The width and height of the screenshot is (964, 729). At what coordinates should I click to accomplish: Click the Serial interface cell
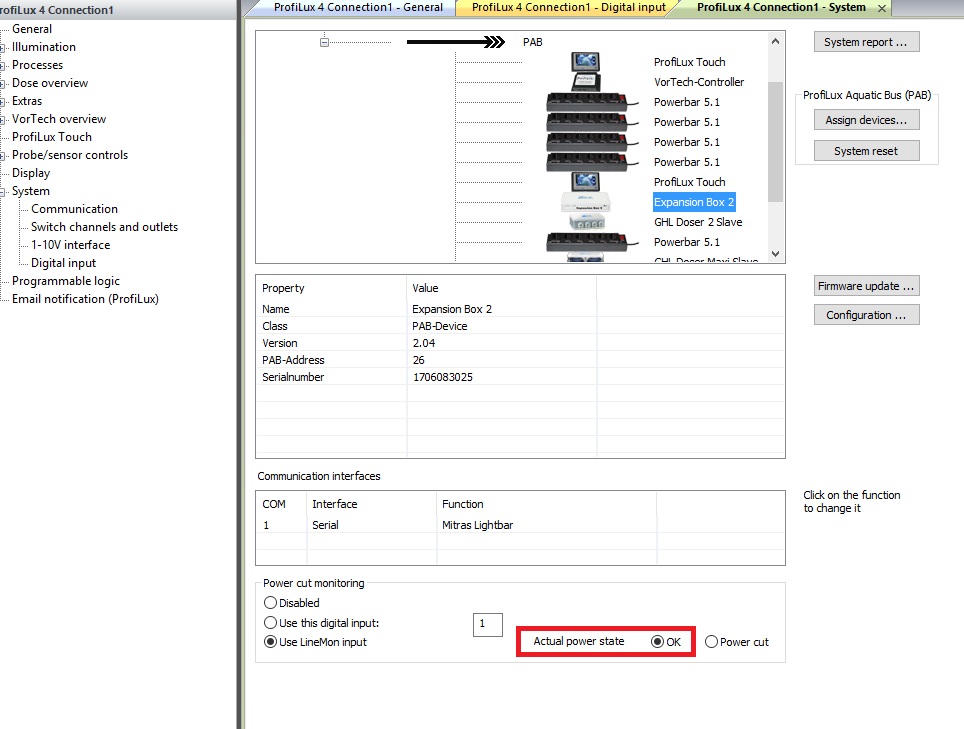pyautogui.click(x=325, y=525)
